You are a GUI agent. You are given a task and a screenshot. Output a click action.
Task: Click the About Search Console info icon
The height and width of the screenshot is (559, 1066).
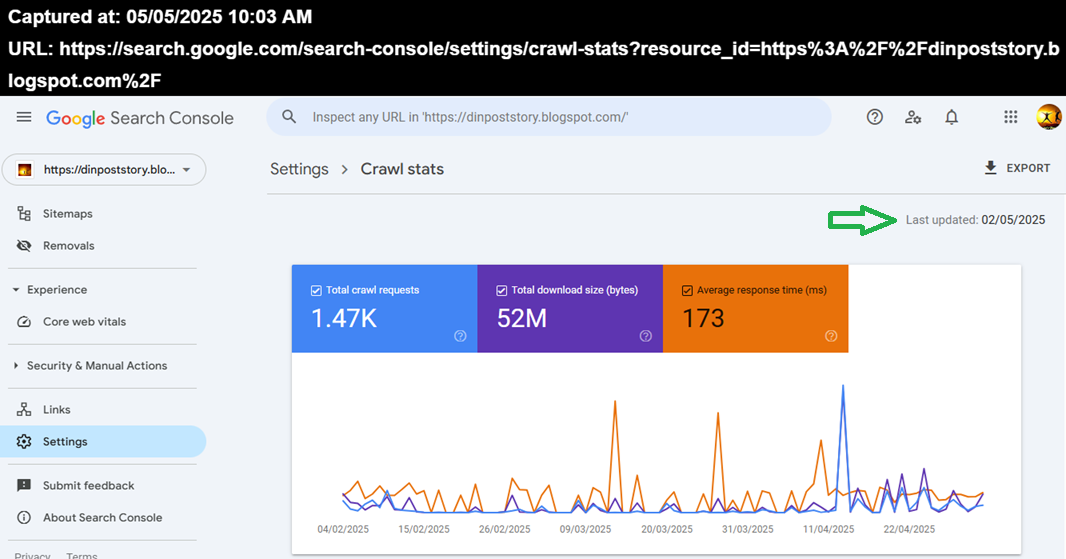[x=24, y=518]
